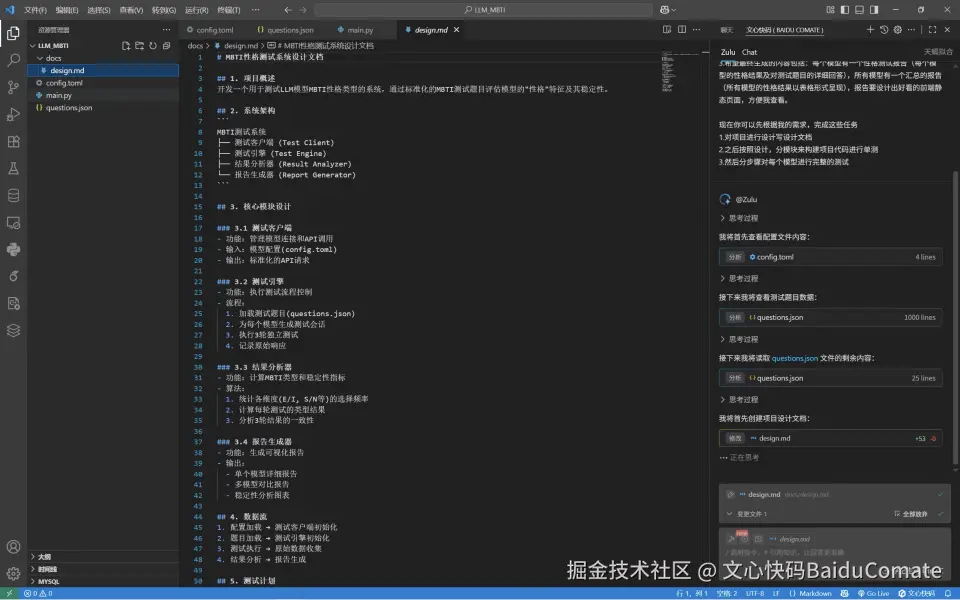
Task: Collapse all folders in Explorer
Action: pos(166,46)
